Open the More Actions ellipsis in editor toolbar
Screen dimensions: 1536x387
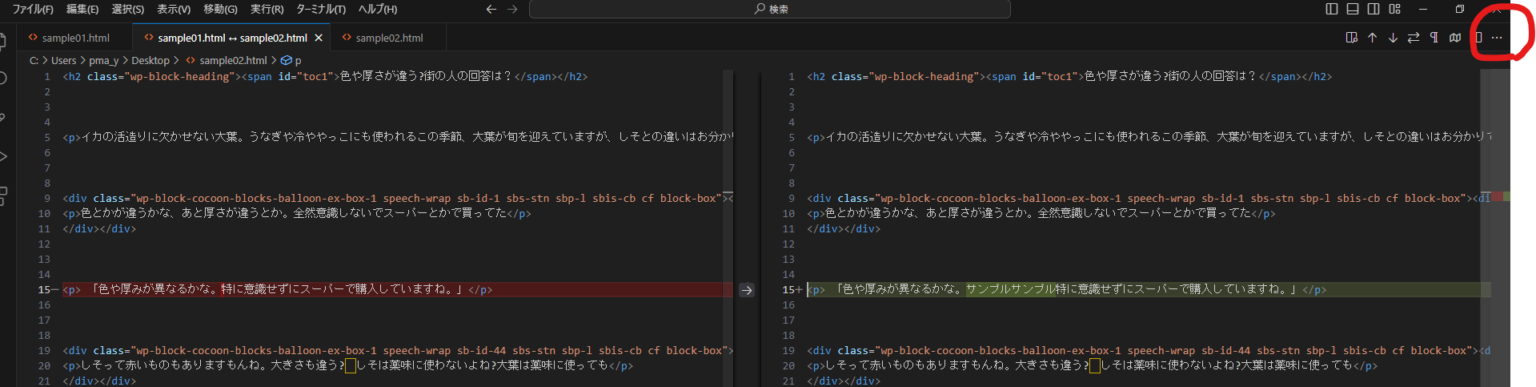pyautogui.click(x=1497, y=38)
